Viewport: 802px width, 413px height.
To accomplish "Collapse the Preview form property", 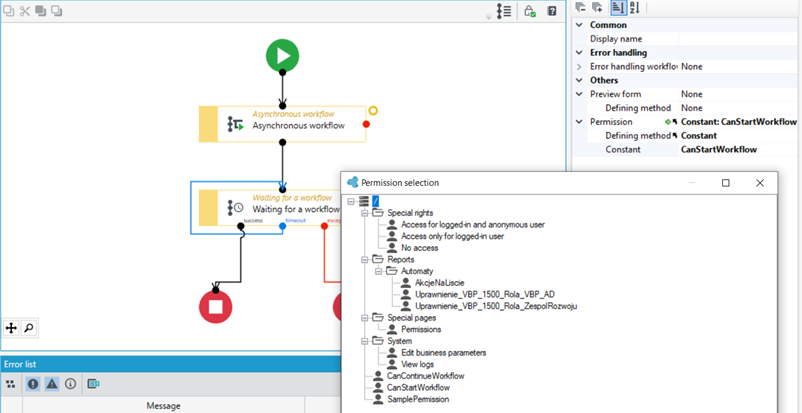I will 579,94.
